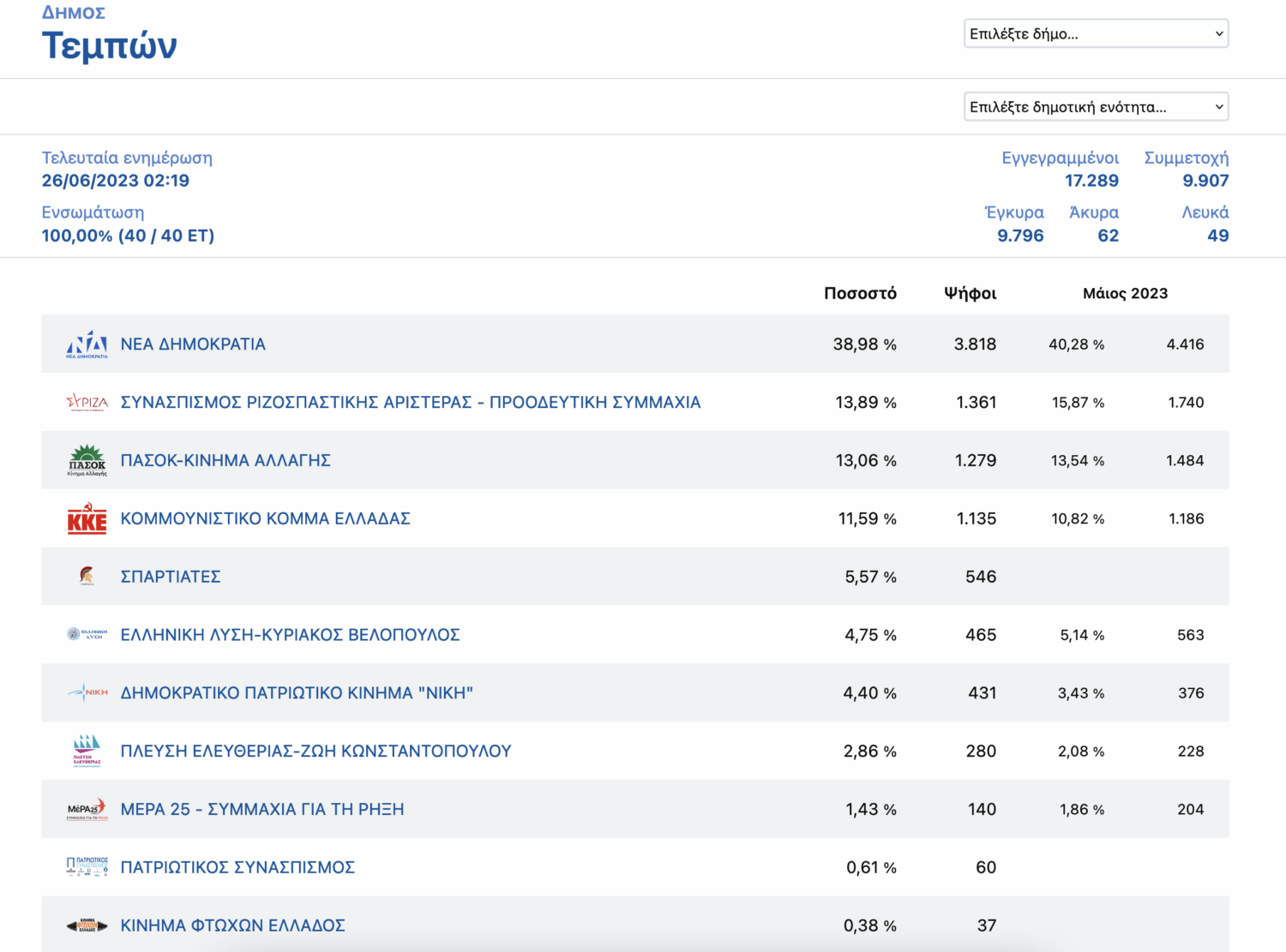
Task: Open the 'Επιλέξτε δήμο...' dropdown
Action: tap(1096, 33)
